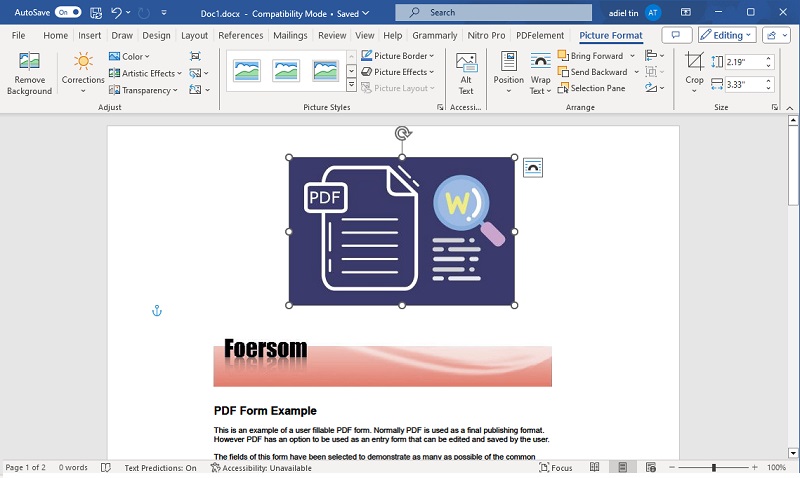The height and width of the screenshot is (478, 800).
Task: Click the spelling proofing icon in status bar
Action: 106,467
